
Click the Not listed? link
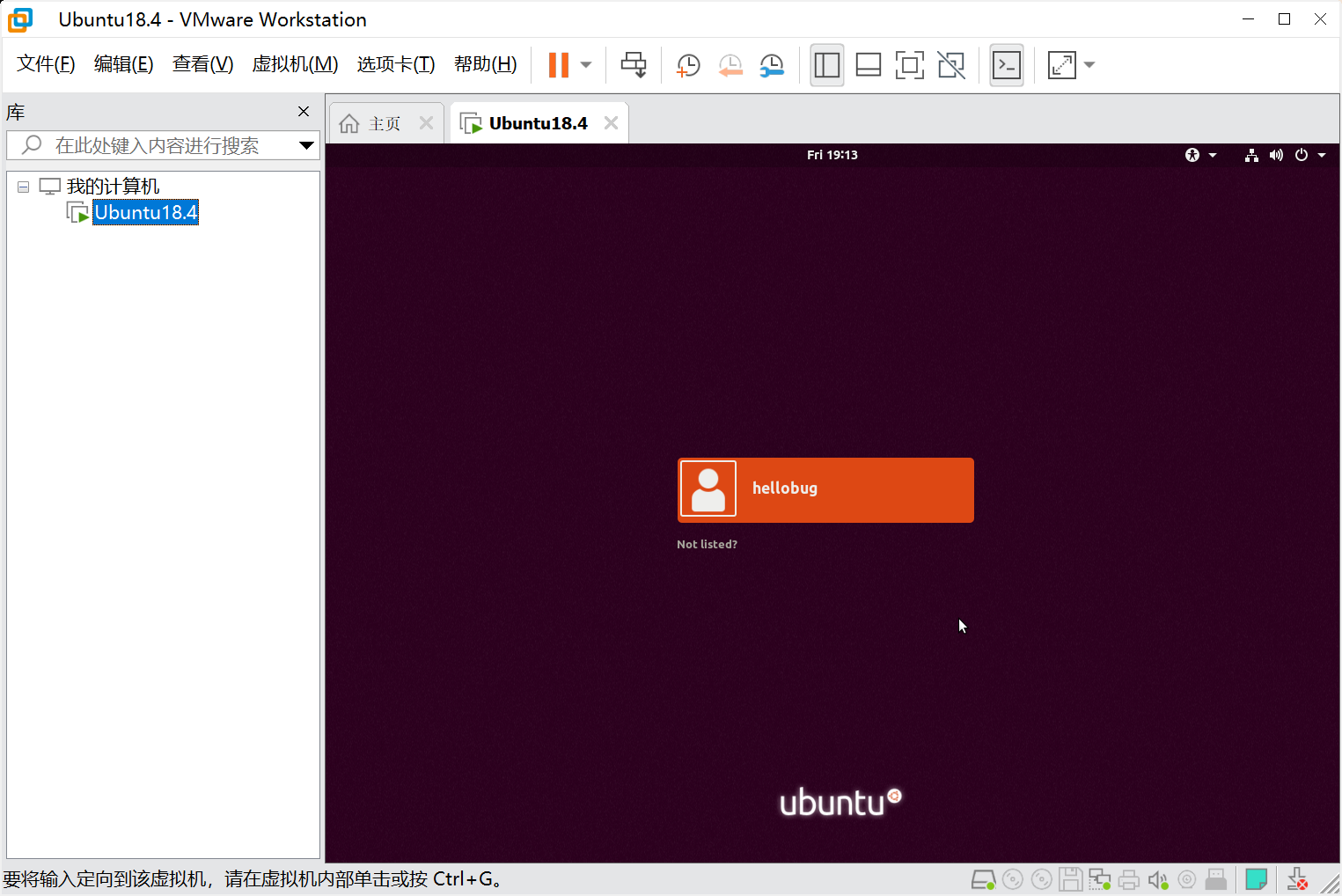click(x=707, y=544)
